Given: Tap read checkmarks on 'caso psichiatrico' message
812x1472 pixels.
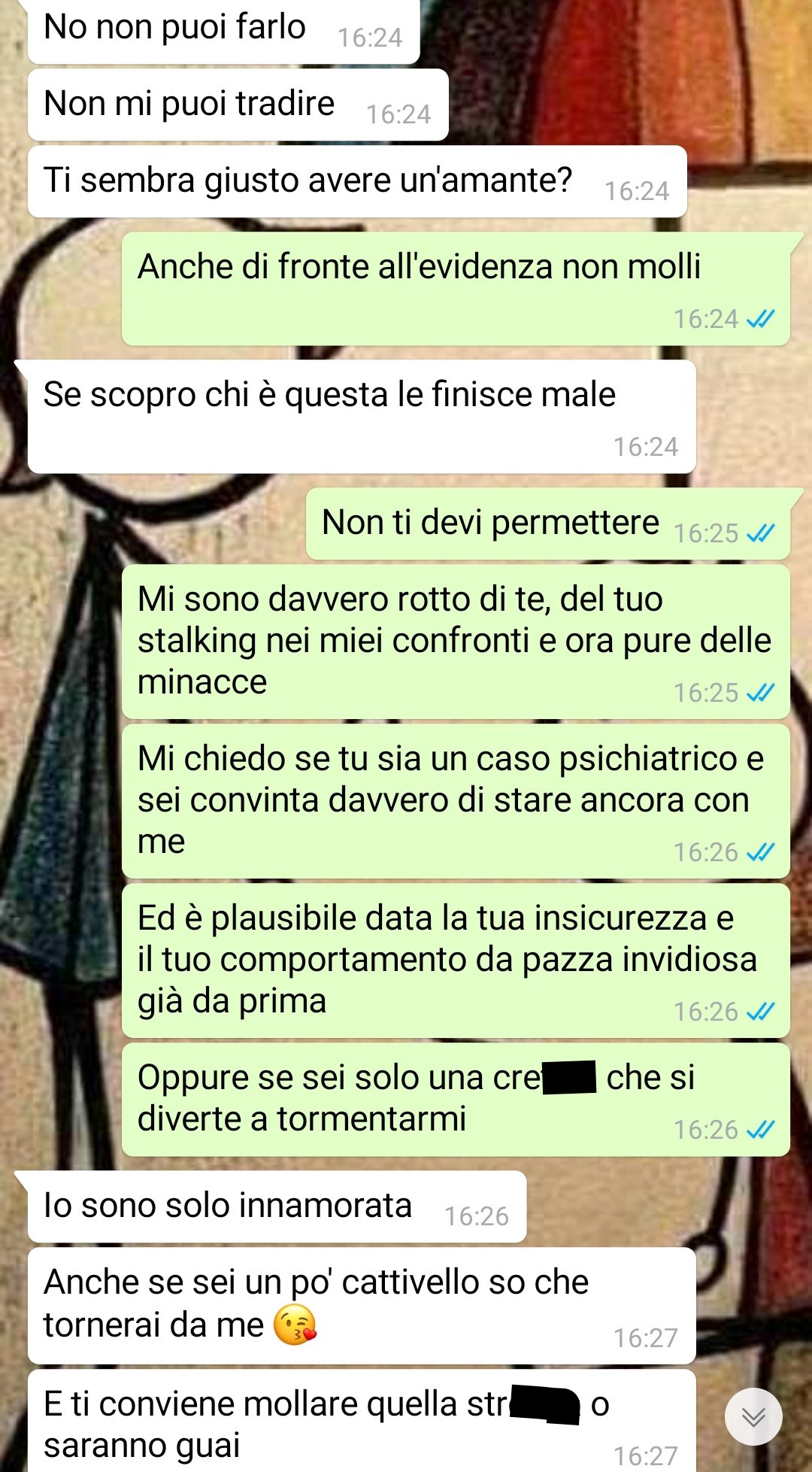Looking at the screenshot, I should click(x=761, y=852).
